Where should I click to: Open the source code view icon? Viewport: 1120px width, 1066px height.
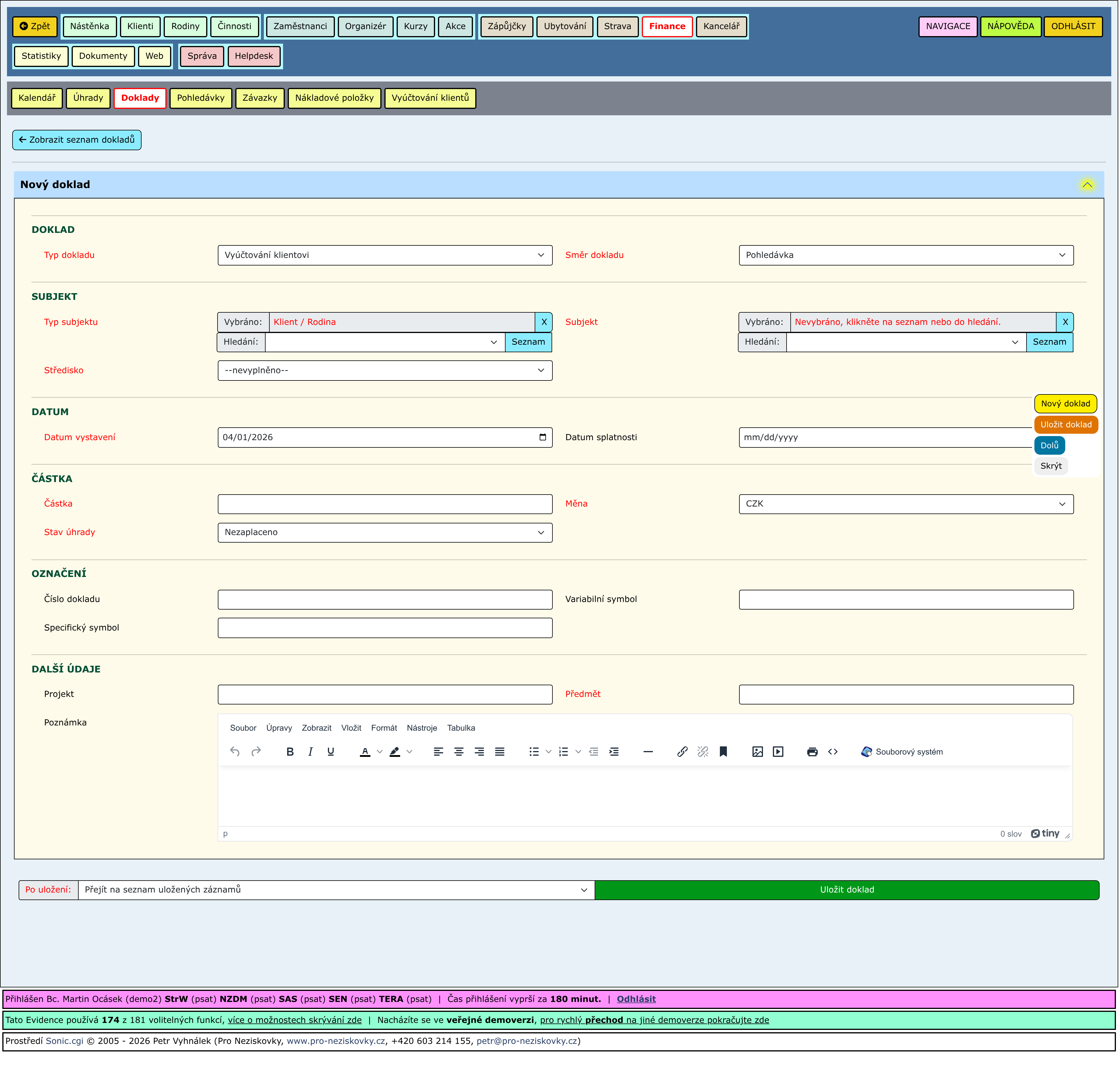[833, 752]
